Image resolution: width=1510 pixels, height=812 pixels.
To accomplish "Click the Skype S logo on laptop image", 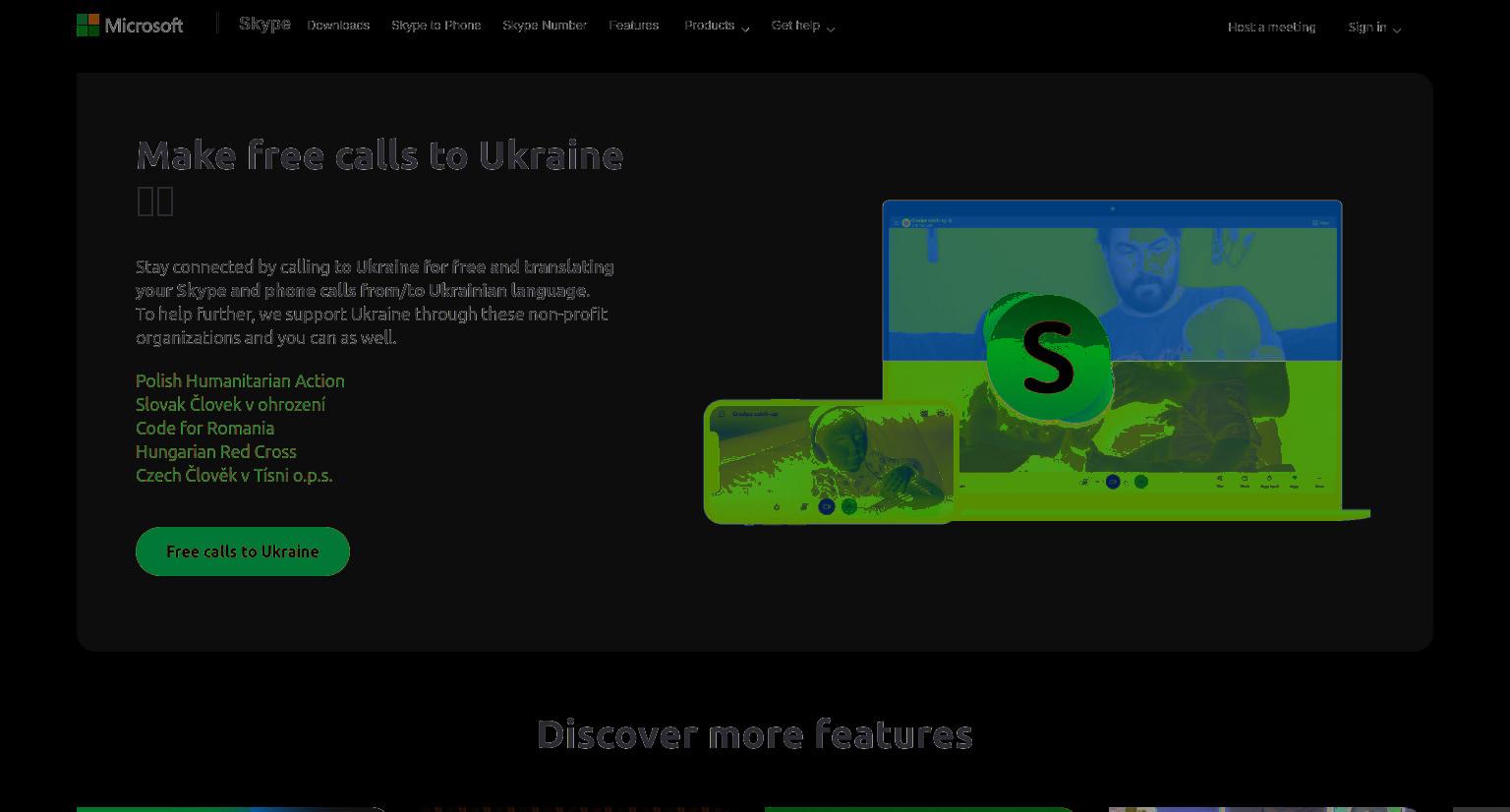I will pyautogui.click(x=1048, y=358).
